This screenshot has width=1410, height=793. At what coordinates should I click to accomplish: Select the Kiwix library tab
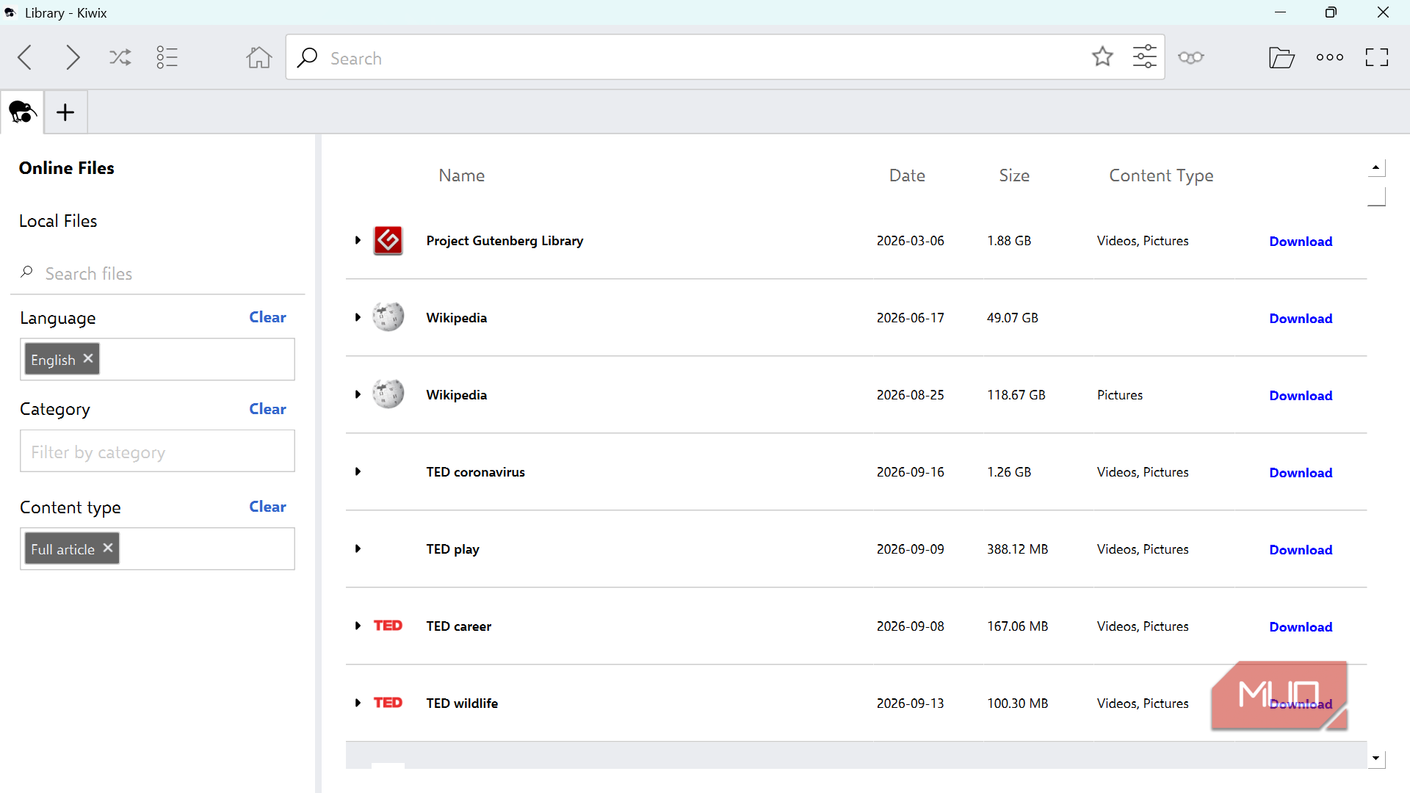tap(22, 112)
